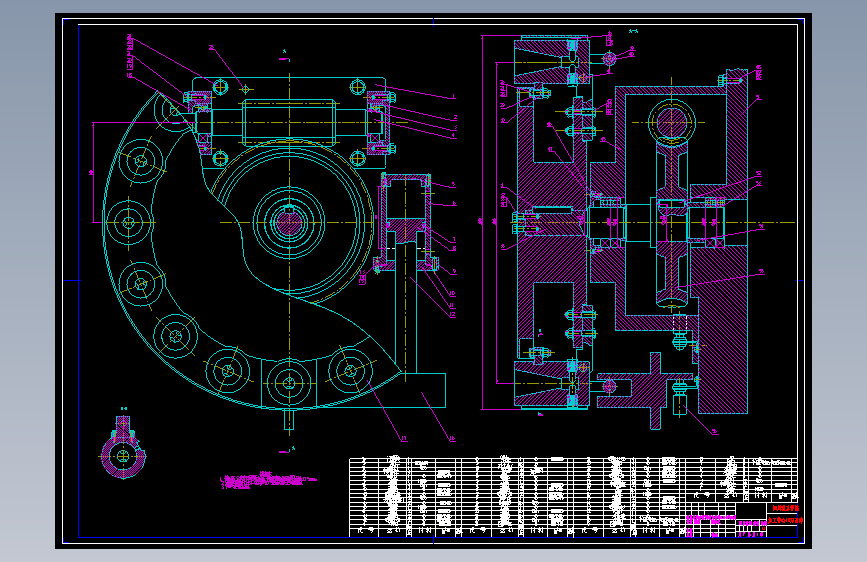Select the vertical hydraulic cylinder assembly
This screenshot has height=562, width=867.
(x=406, y=224)
